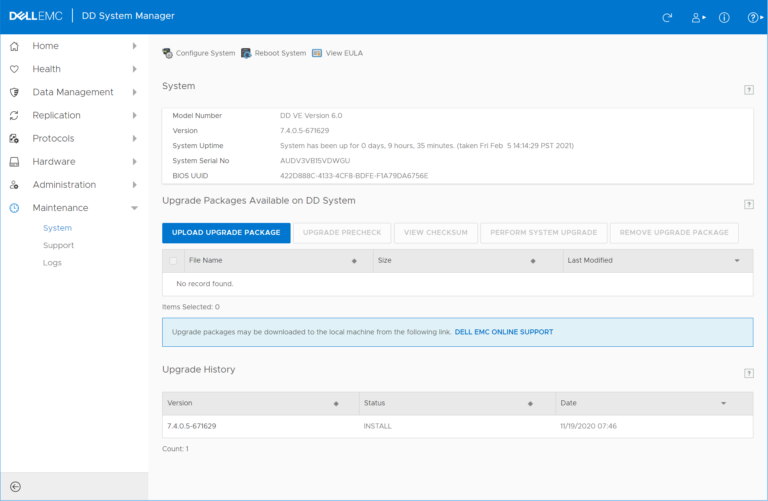Sort upgrade history by Status sort icon
The height and width of the screenshot is (501, 768).
pos(530,404)
